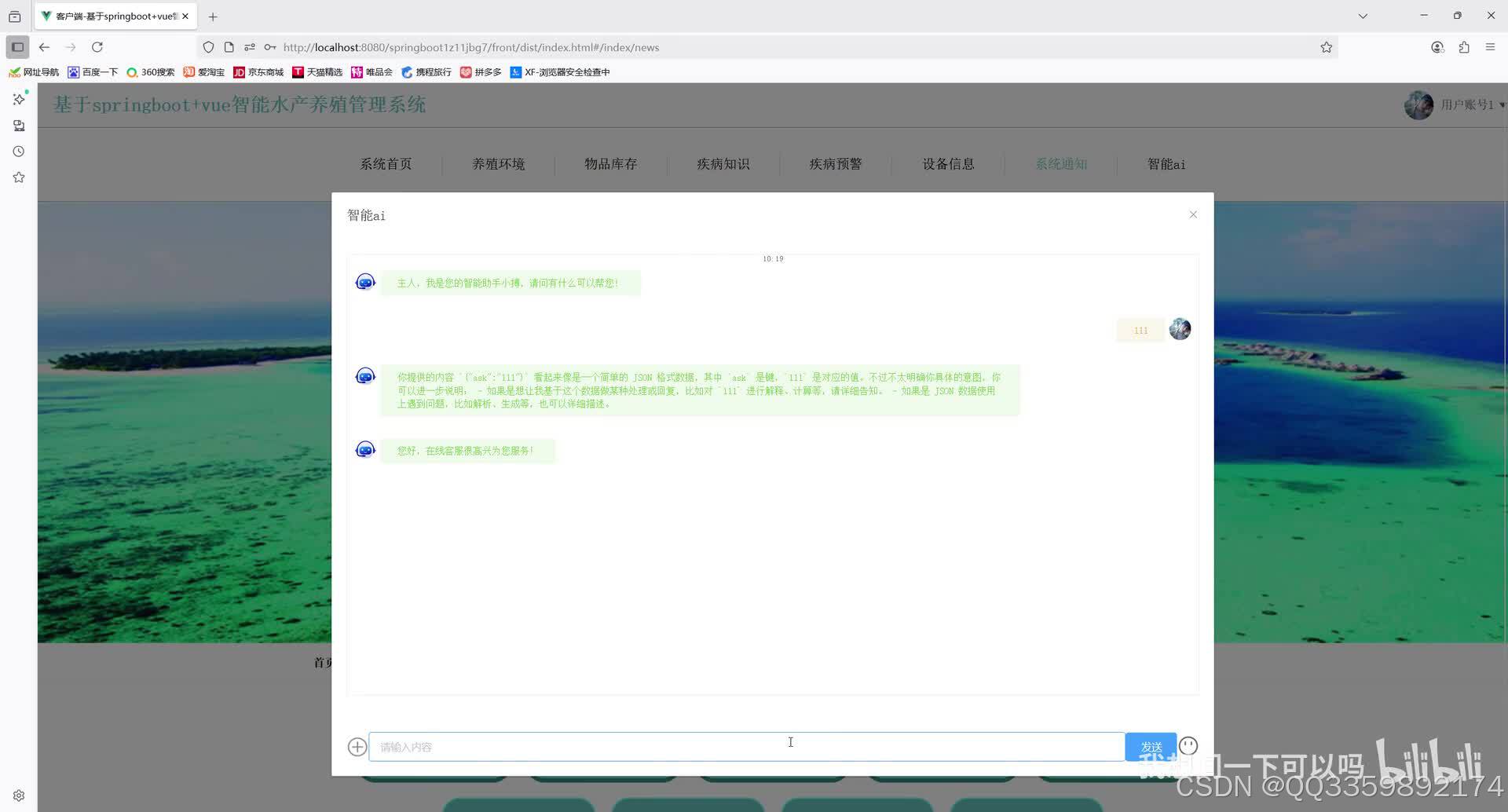The width and height of the screenshot is (1508, 812).
Task: Select the 系统首页 menu item
Action: [x=386, y=164]
